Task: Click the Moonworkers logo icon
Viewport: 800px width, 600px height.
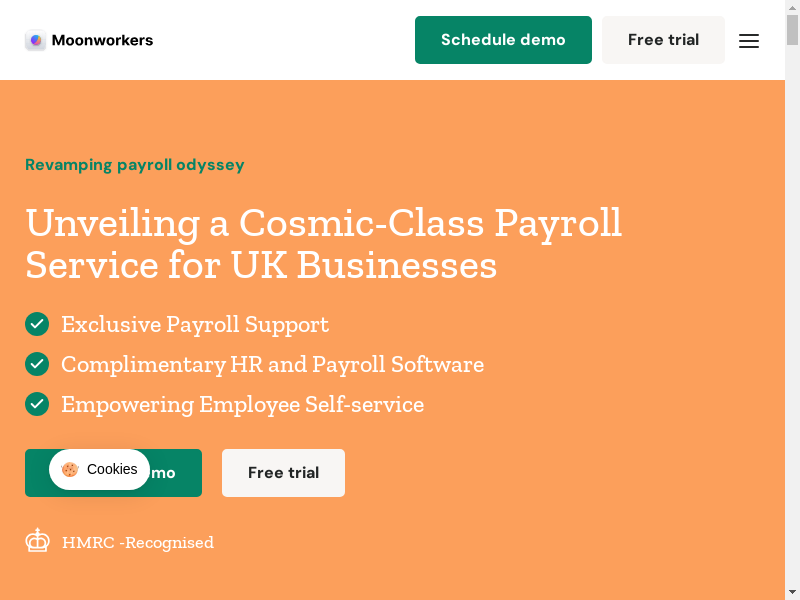Action: 36,40
